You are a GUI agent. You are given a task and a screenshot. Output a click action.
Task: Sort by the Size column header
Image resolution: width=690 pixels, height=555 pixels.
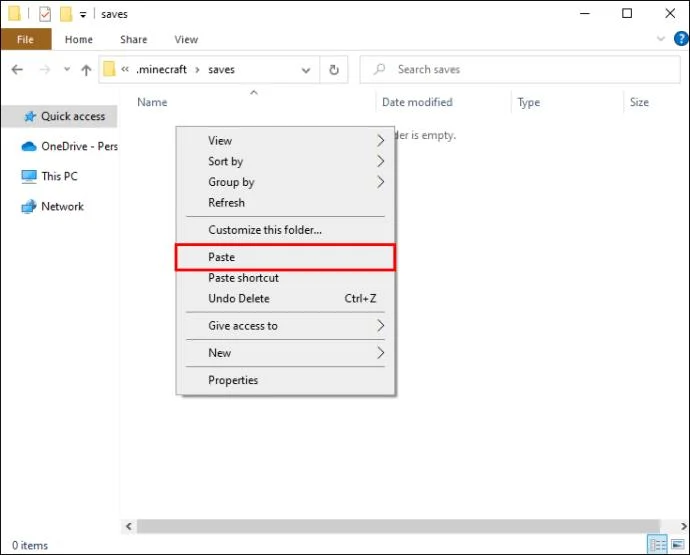(639, 102)
